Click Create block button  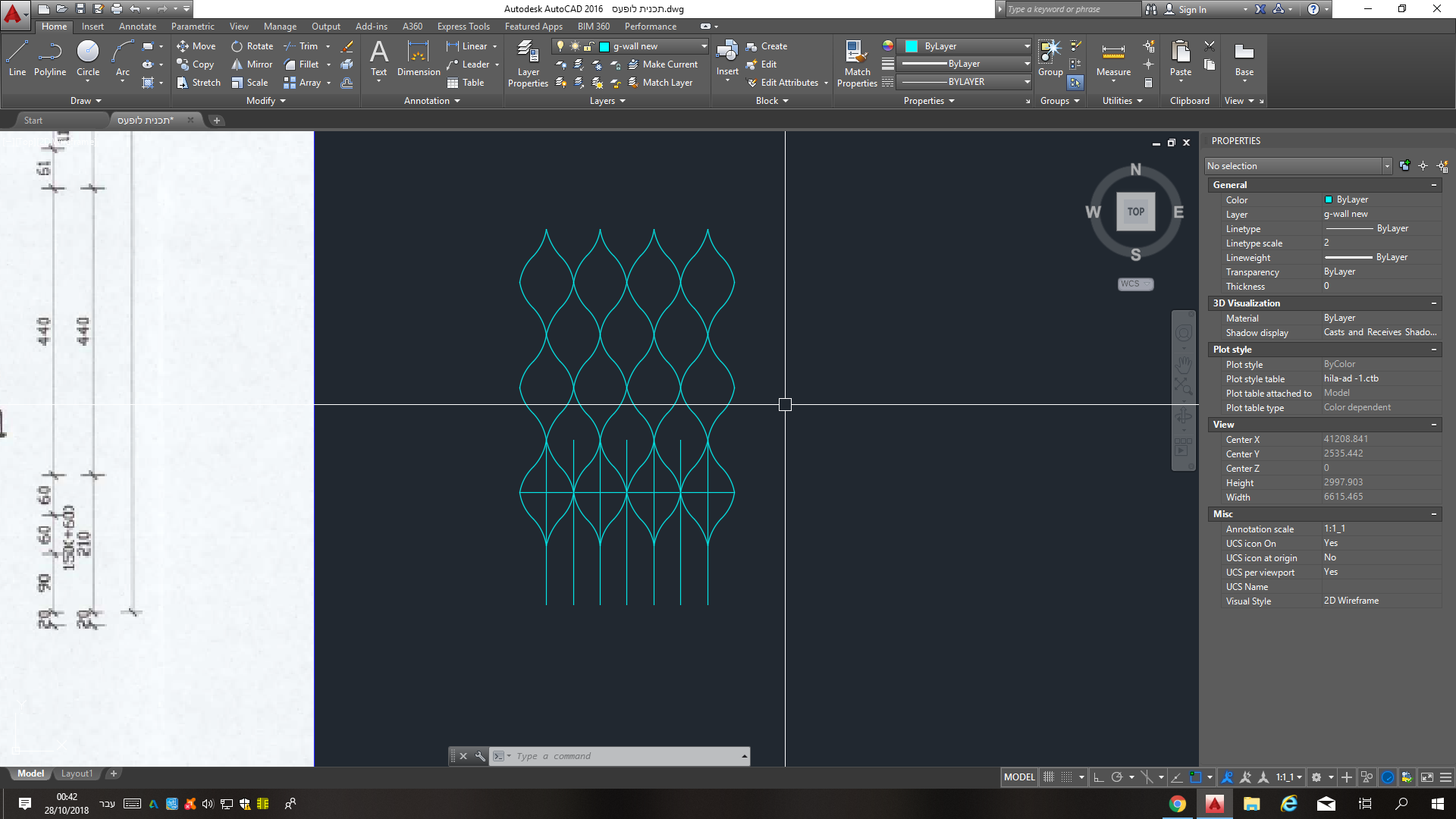(767, 46)
